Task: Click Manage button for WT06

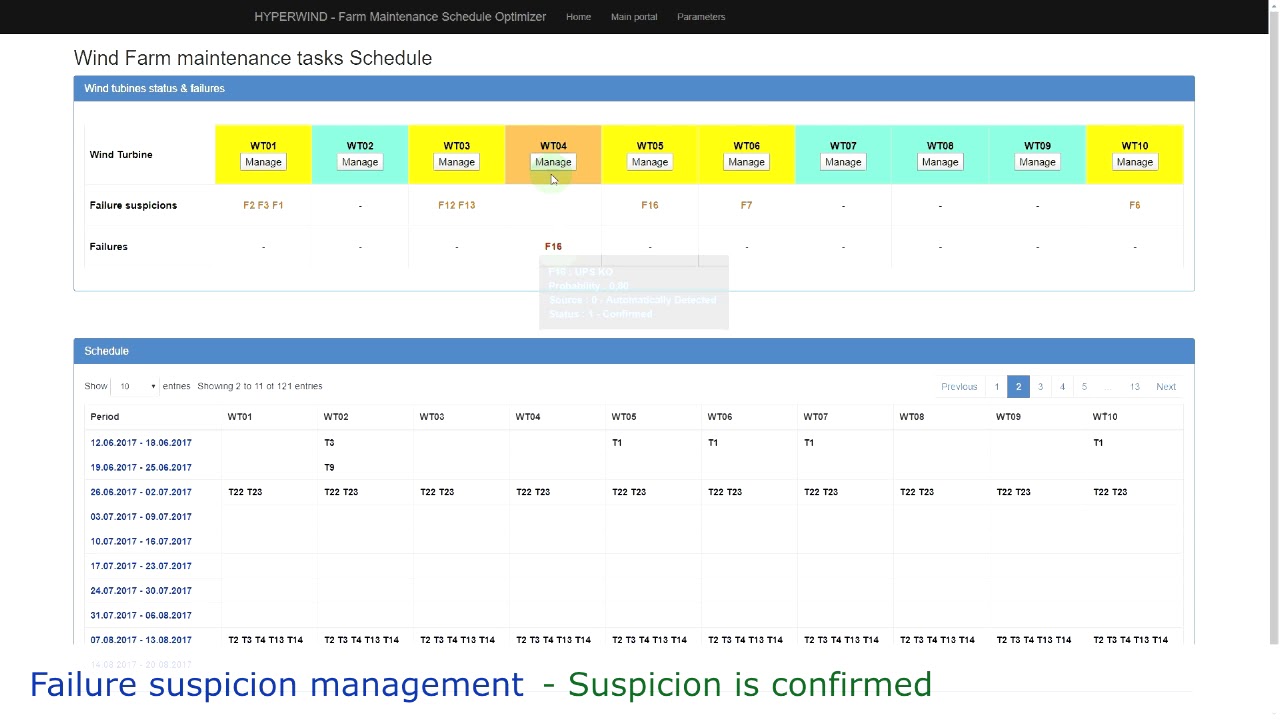Action: coord(746,162)
